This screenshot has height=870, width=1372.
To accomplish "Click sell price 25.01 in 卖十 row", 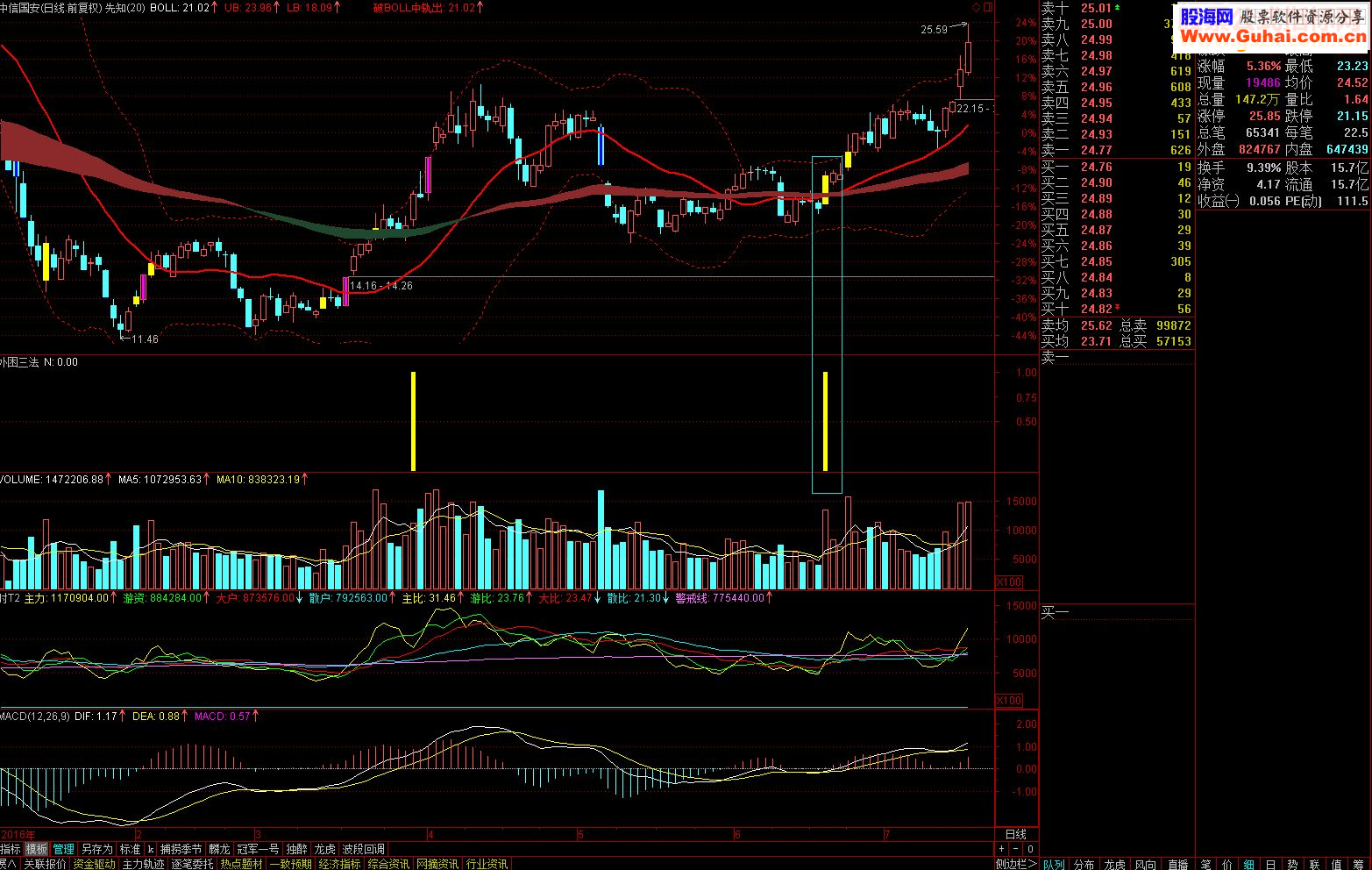I will (1096, 8).
